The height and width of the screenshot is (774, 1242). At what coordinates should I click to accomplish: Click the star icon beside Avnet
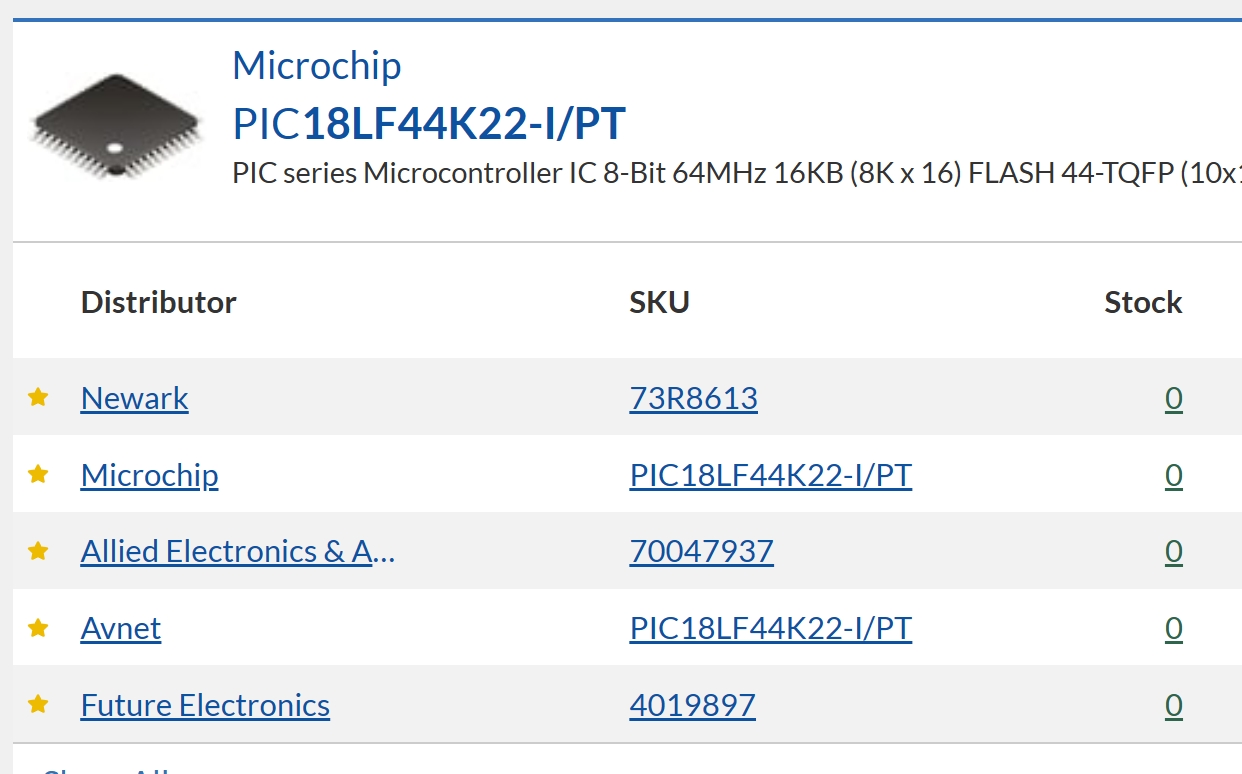tap(38, 628)
